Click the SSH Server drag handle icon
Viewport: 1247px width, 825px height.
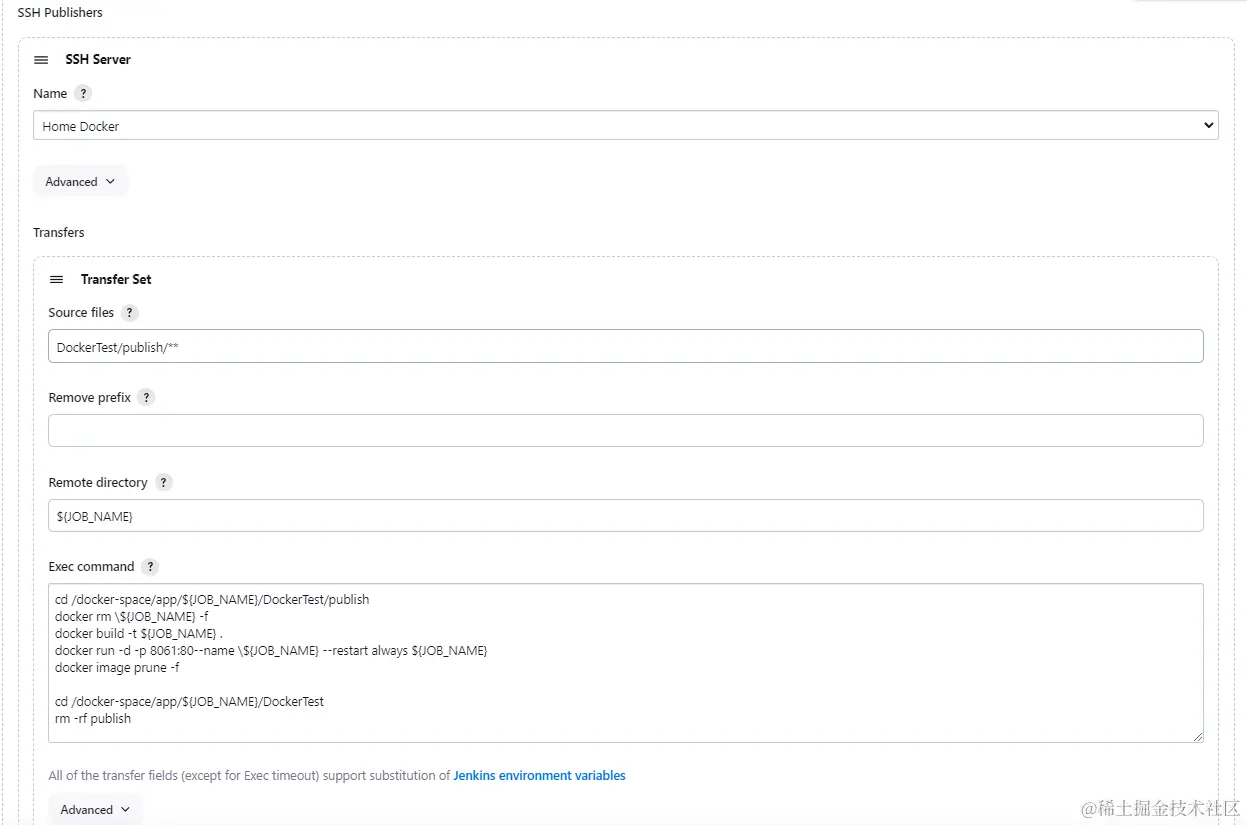click(41, 60)
